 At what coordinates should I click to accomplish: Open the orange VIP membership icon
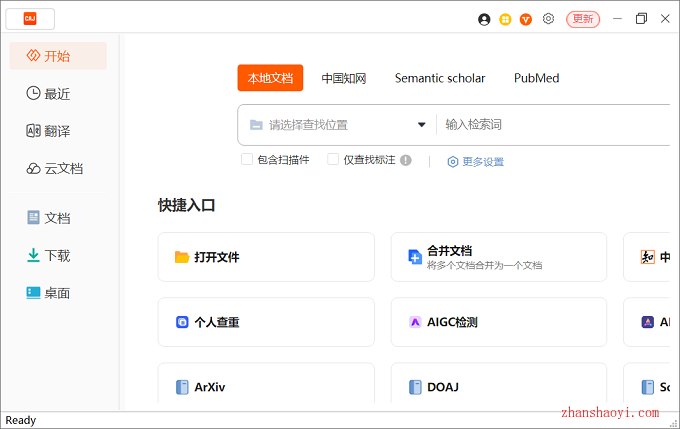[x=526, y=19]
